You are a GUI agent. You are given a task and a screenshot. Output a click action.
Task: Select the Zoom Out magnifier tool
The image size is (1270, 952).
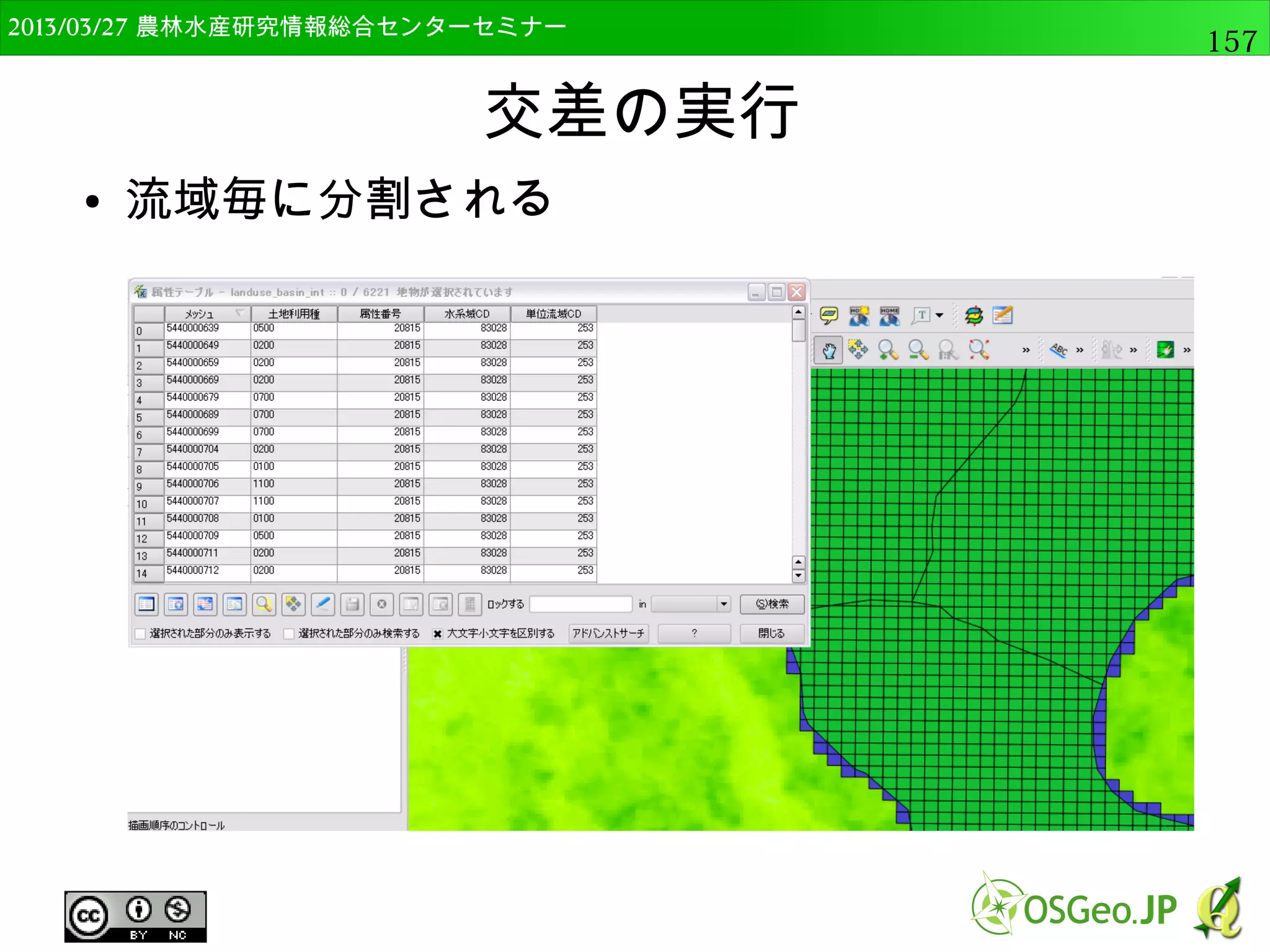[x=918, y=350]
